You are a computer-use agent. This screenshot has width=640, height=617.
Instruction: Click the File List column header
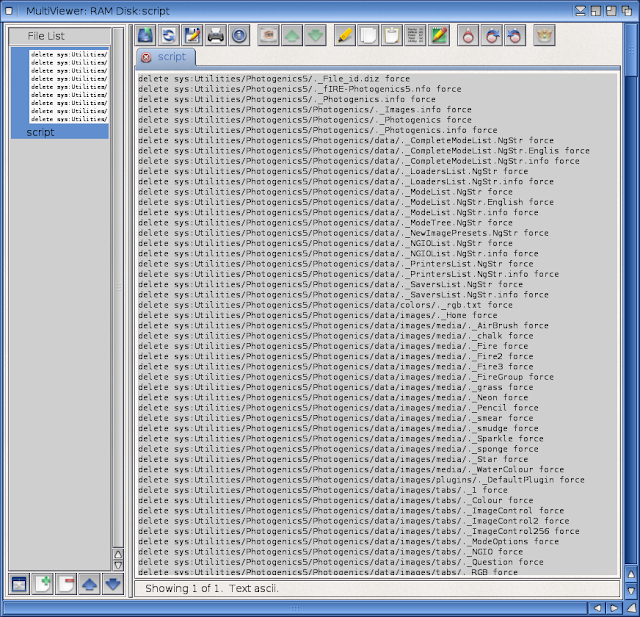tap(60, 36)
